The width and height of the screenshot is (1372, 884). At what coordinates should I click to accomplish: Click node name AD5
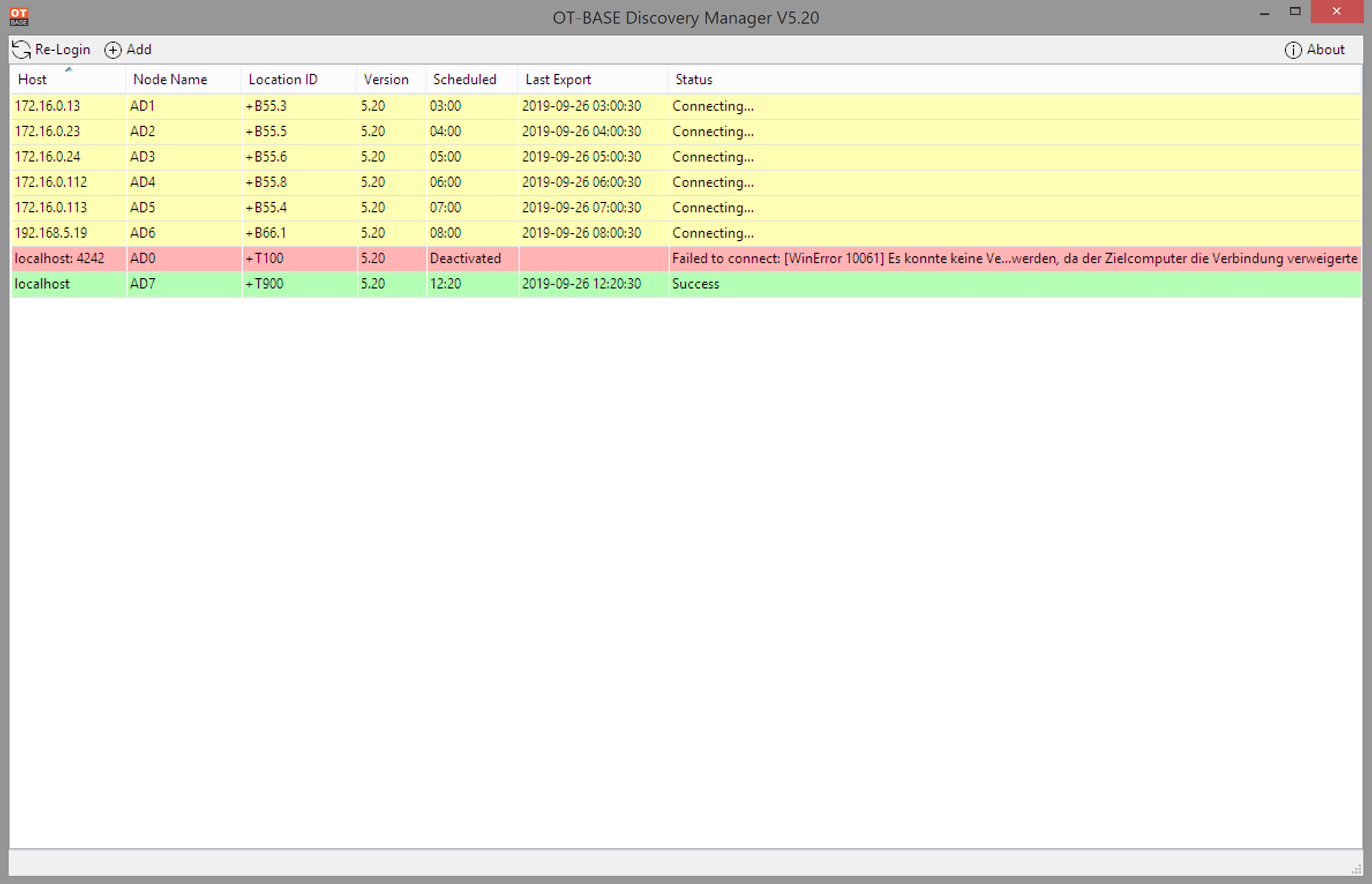pyautogui.click(x=143, y=208)
